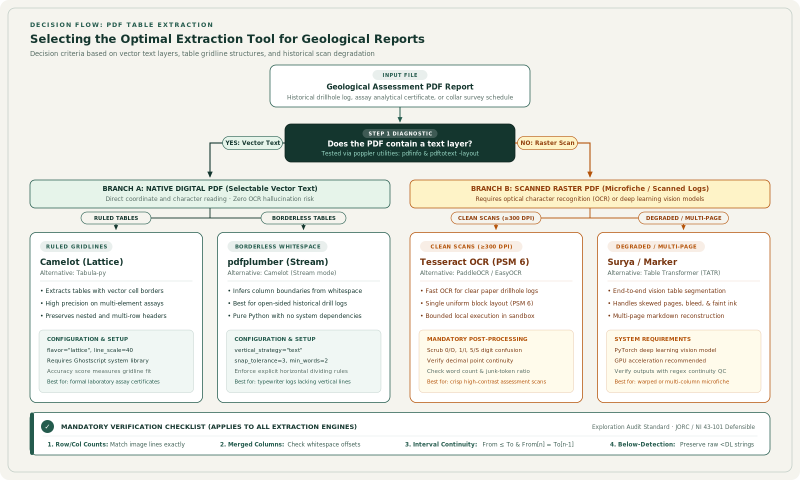Click checklist item '1. Row/Col Counts'
The height and width of the screenshot is (480, 800).
[x=77, y=444]
